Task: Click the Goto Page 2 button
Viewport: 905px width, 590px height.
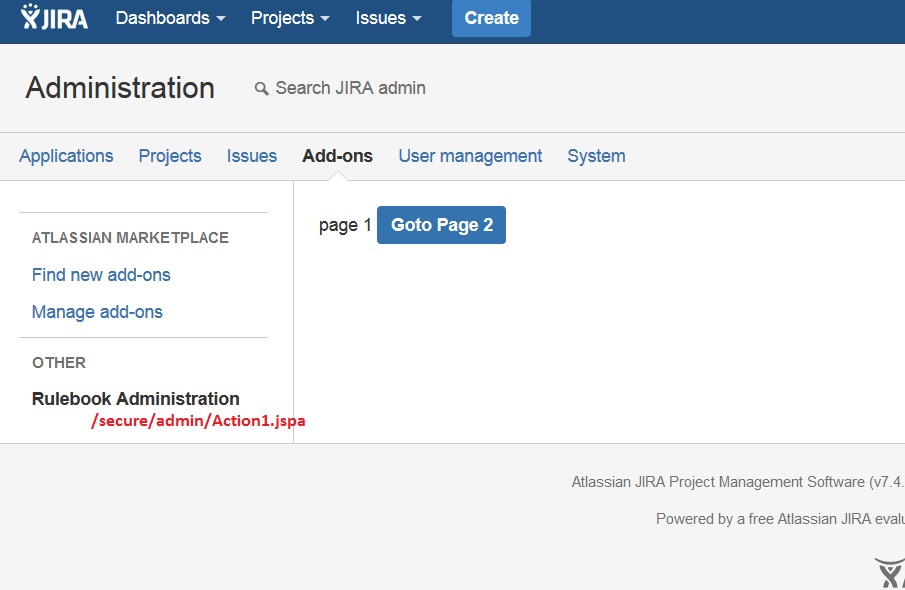Action: (x=442, y=225)
